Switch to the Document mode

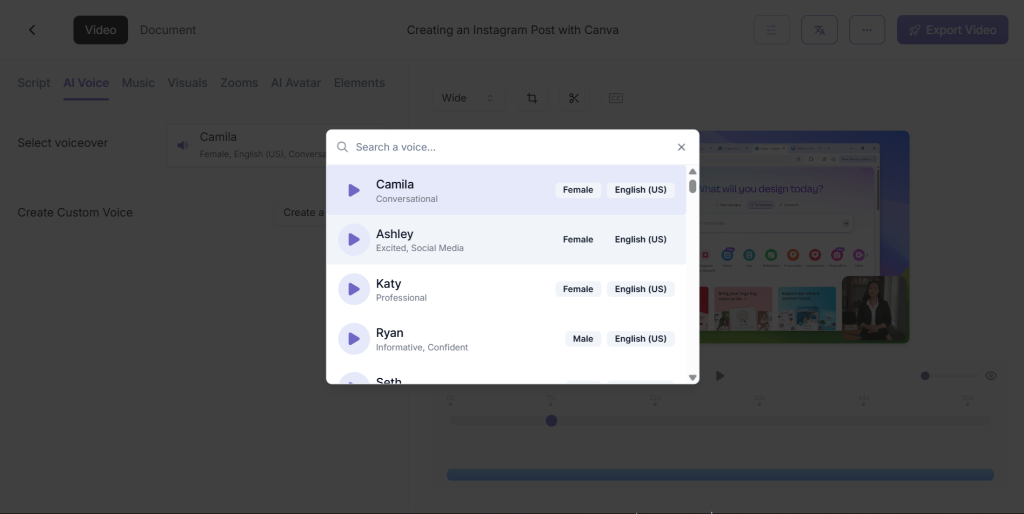click(x=168, y=30)
